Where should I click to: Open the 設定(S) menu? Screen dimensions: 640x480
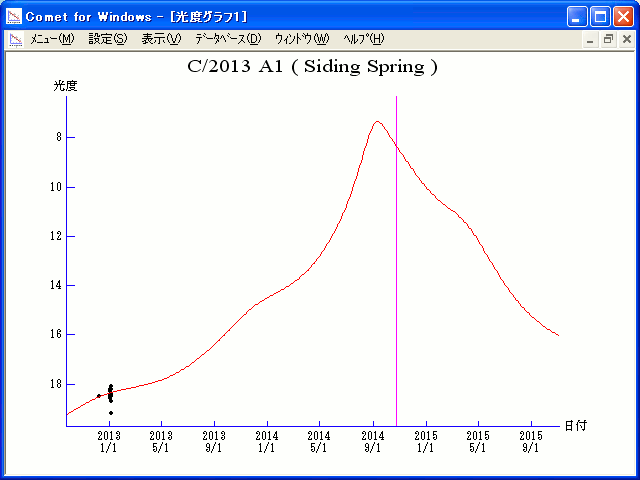[108, 39]
